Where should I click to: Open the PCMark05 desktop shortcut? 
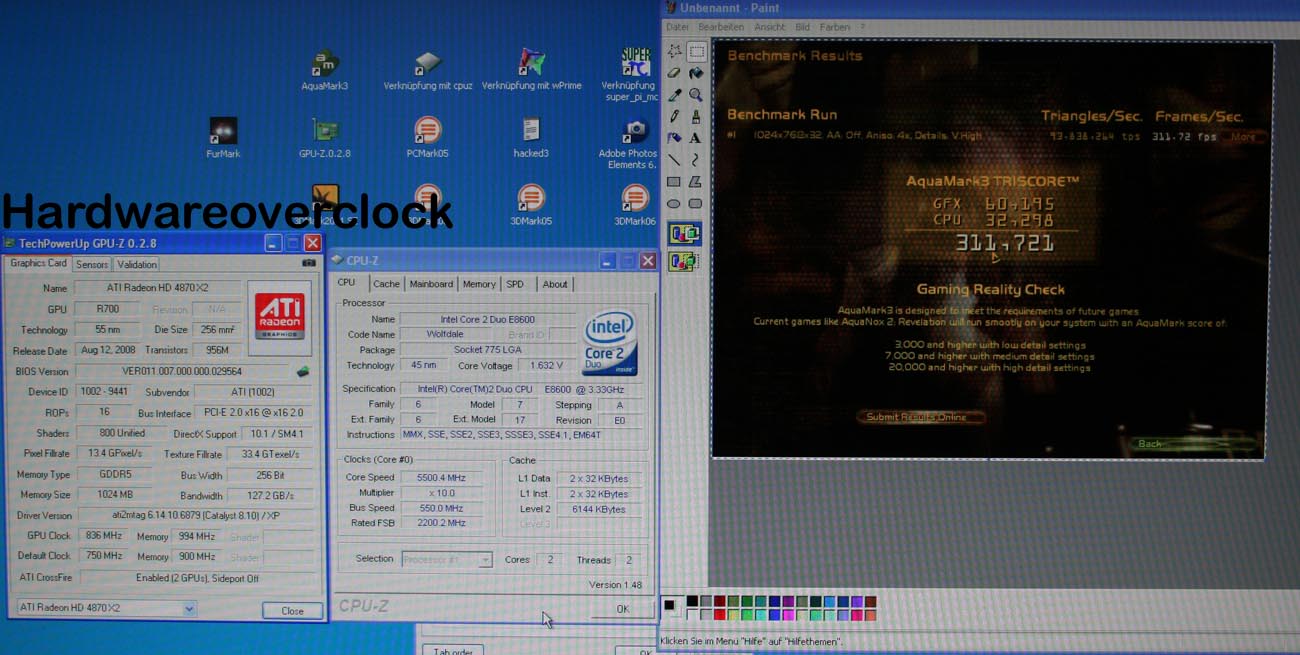(427, 138)
